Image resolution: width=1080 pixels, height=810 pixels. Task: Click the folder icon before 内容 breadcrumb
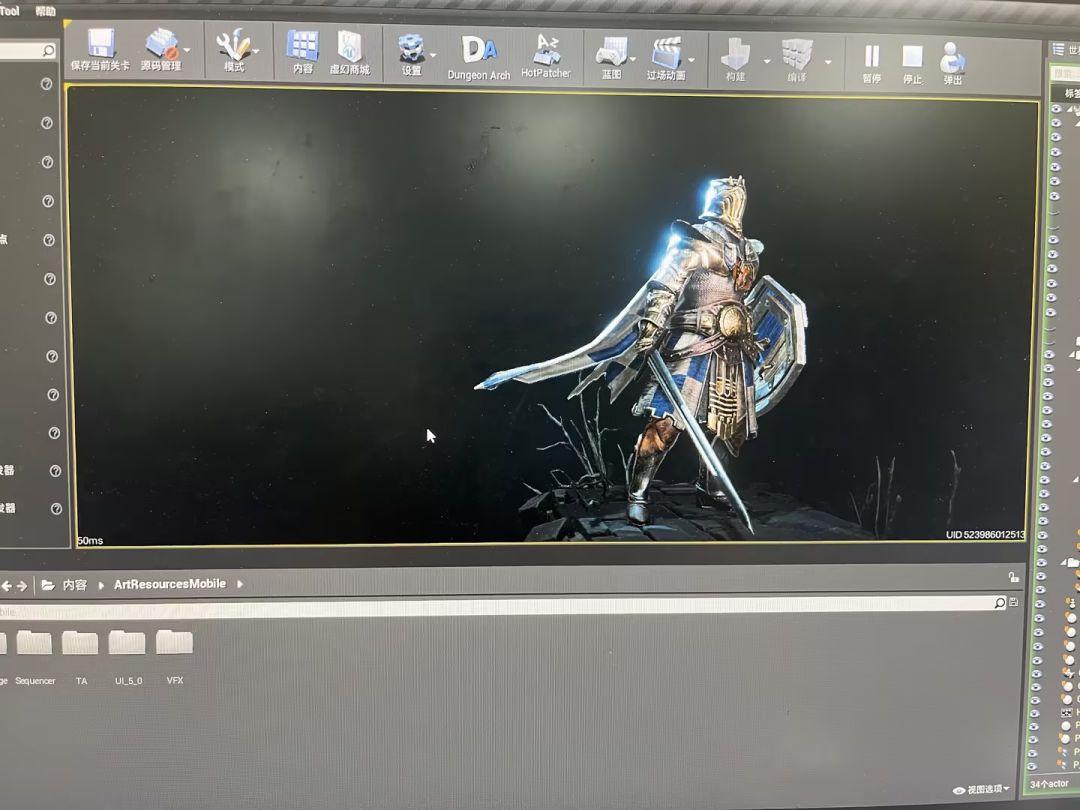[48, 585]
